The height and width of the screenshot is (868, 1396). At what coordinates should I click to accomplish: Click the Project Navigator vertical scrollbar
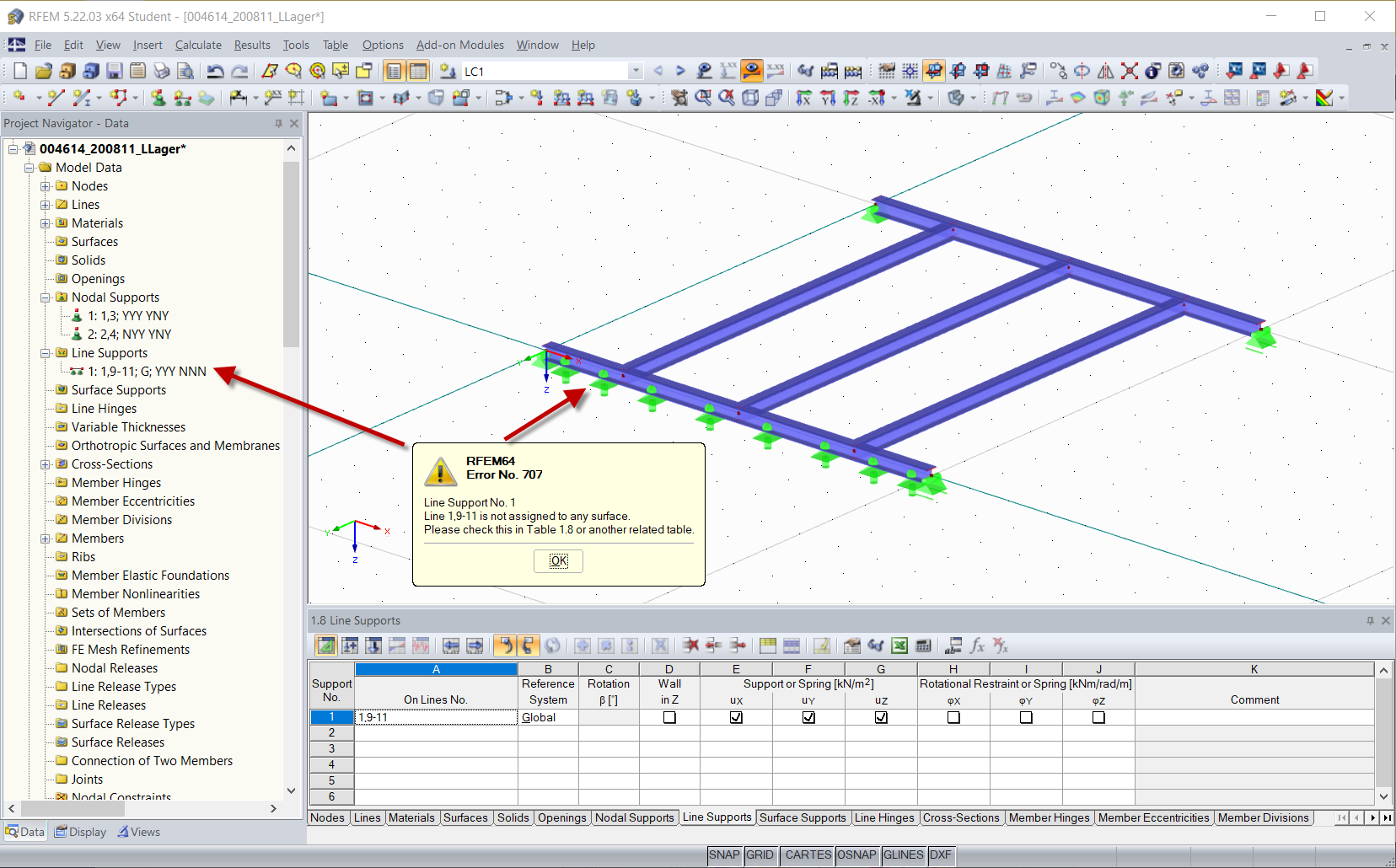[291, 255]
